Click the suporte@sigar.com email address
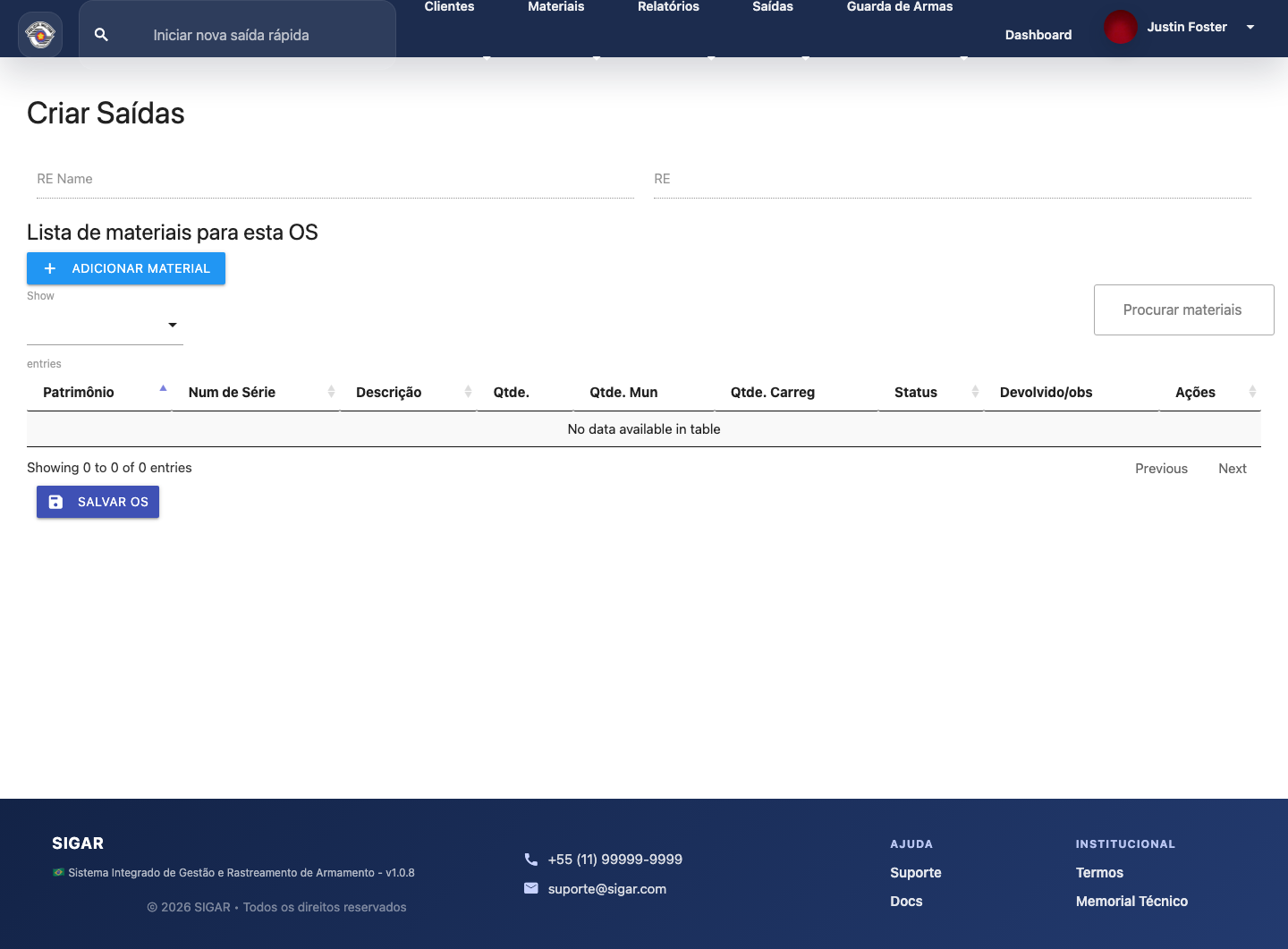Image resolution: width=1288 pixels, height=949 pixels. pyautogui.click(x=607, y=889)
